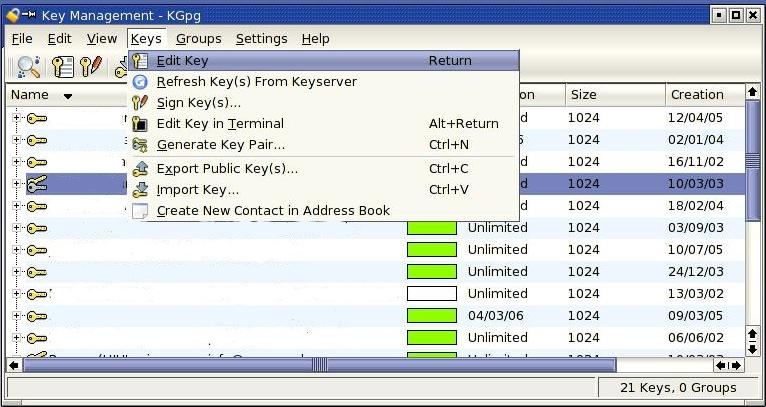
Task: Choose Edit Key from the Keys menu
Action: (323, 61)
